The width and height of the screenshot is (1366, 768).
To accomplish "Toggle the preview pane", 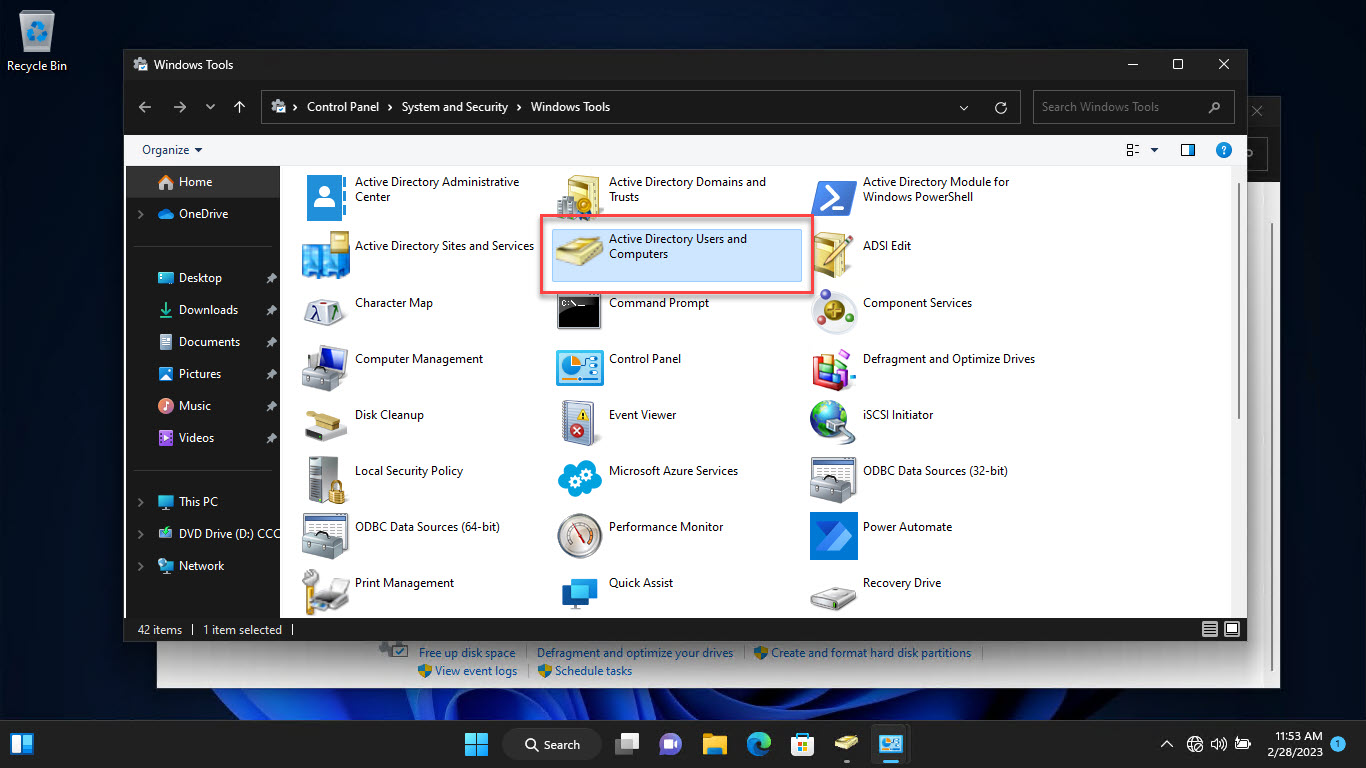I will (1188, 149).
